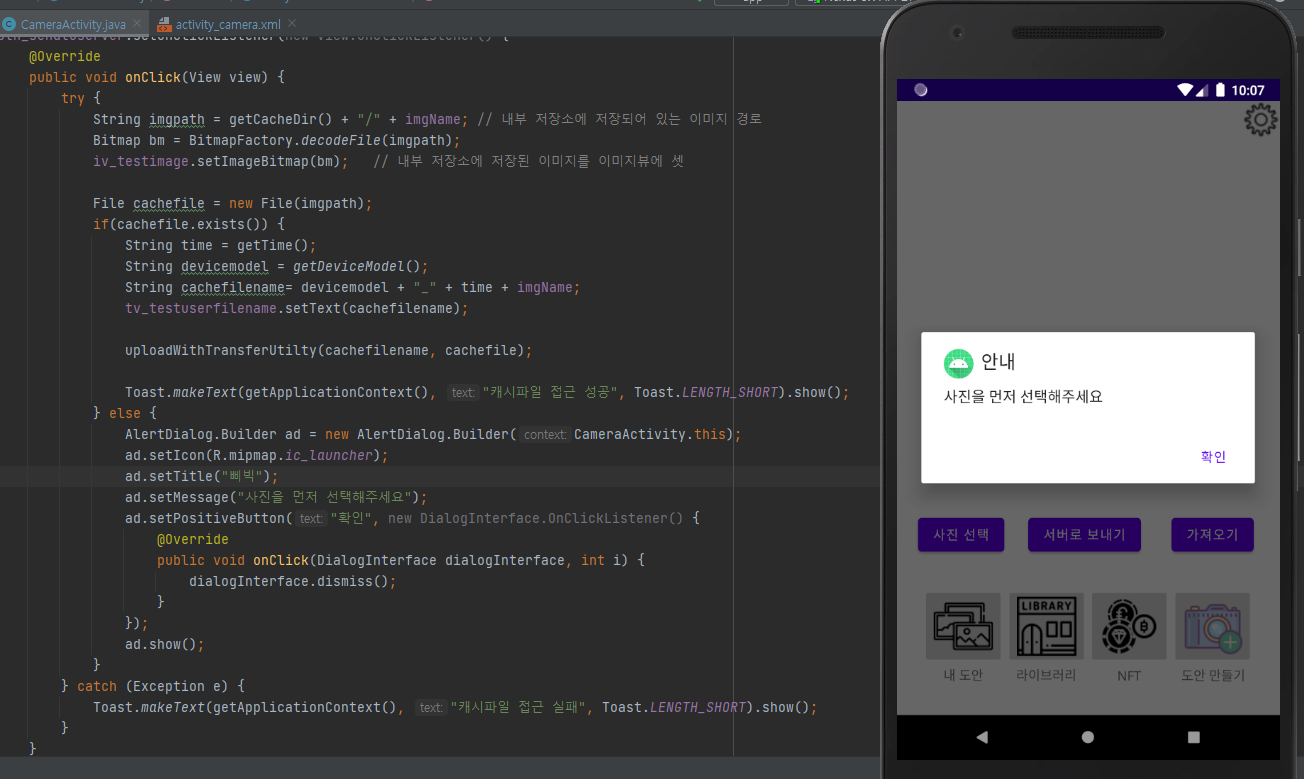The height and width of the screenshot is (779, 1304).
Task: Tap the Android recents square button
Action: pos(1193,737)
